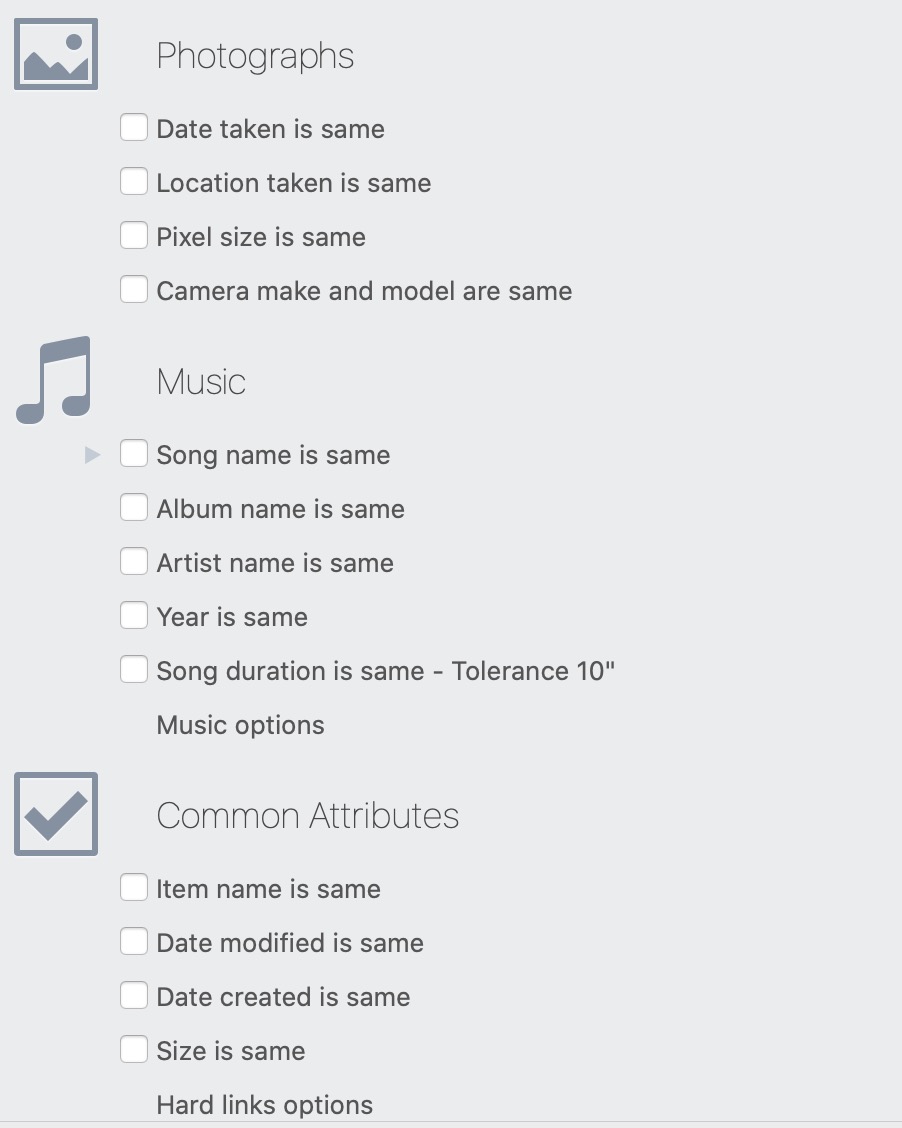Check Size is same
The height and width of the screenshot is (1128, 902).
point(134,1049)
